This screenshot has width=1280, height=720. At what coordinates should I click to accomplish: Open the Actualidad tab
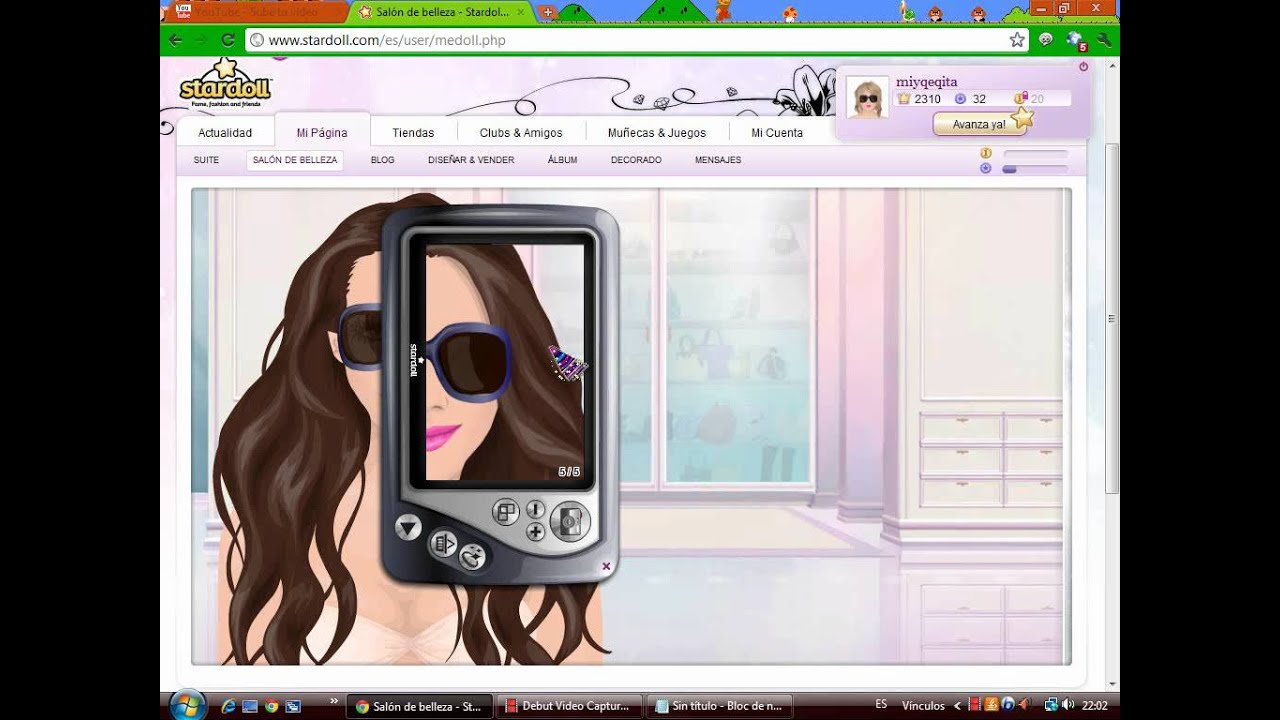pos(225,133)
